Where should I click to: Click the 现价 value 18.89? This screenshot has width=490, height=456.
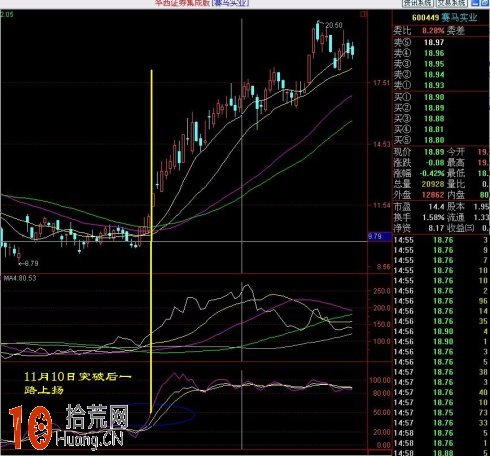pos(434,152)
